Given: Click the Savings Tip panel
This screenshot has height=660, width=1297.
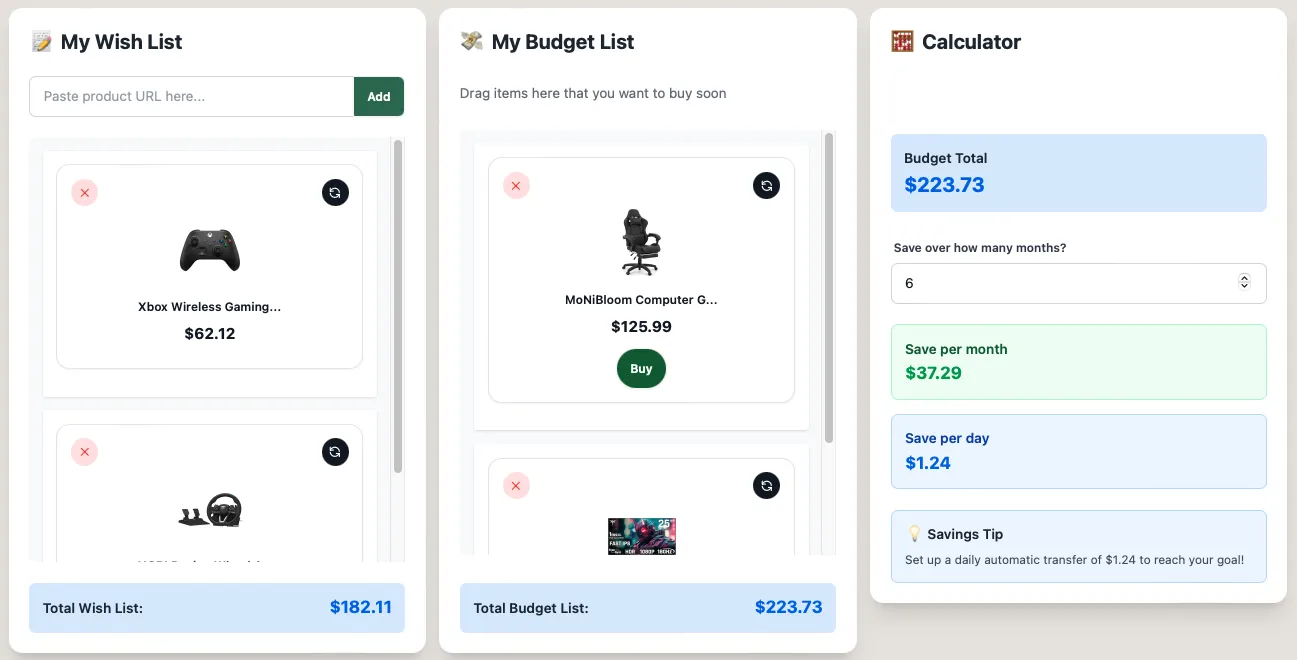Looking at the screenshot, I should pyautogui.click(x=1078, y=546).
